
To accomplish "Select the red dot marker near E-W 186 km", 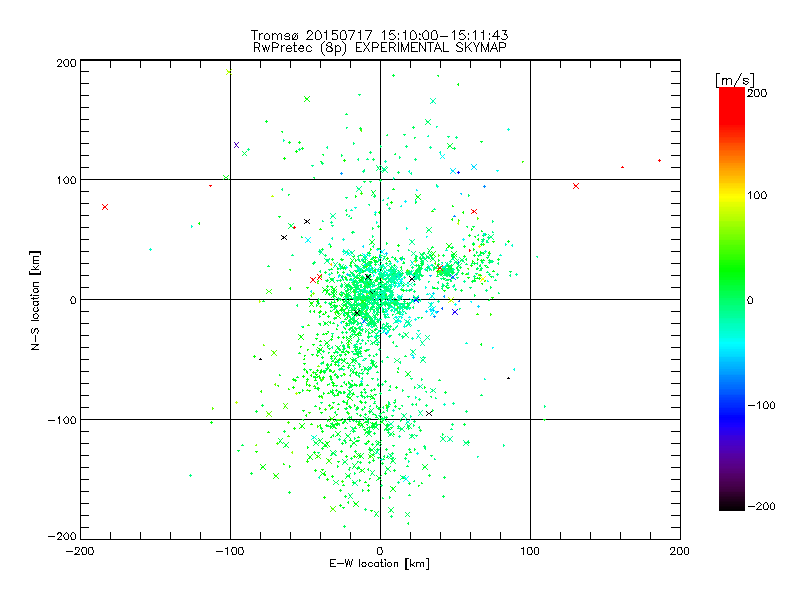I will point(660,161).
